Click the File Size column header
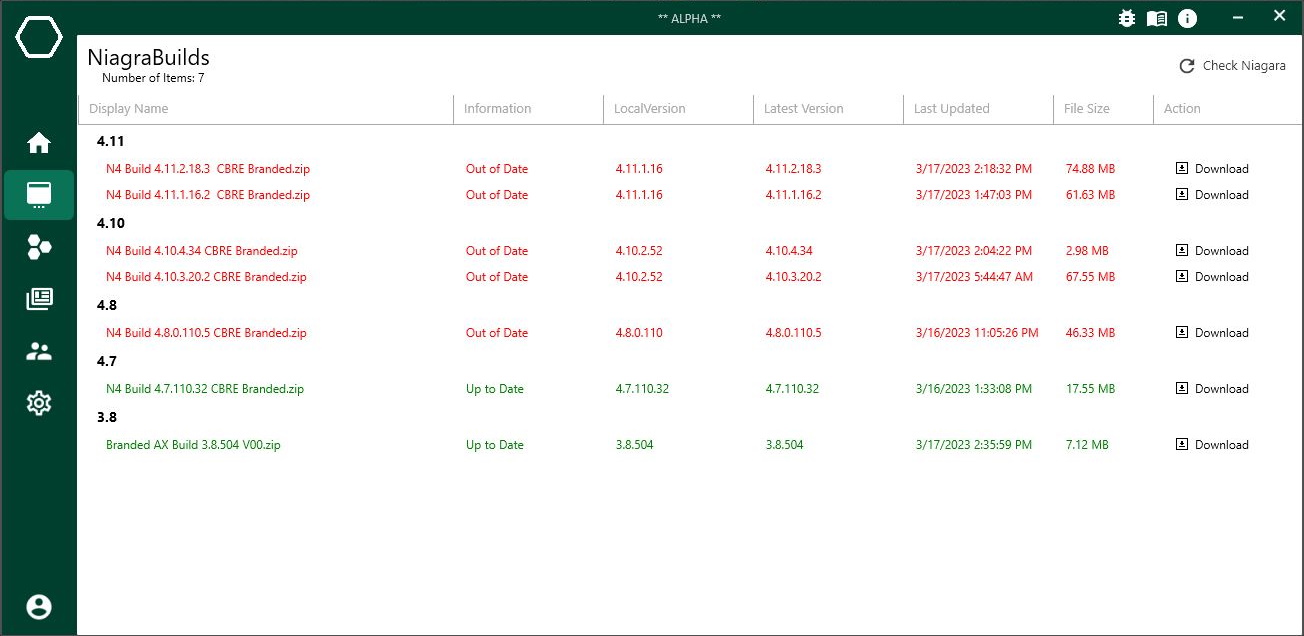The height and width of the screenshot is (636, 1304). (1087, 108)
